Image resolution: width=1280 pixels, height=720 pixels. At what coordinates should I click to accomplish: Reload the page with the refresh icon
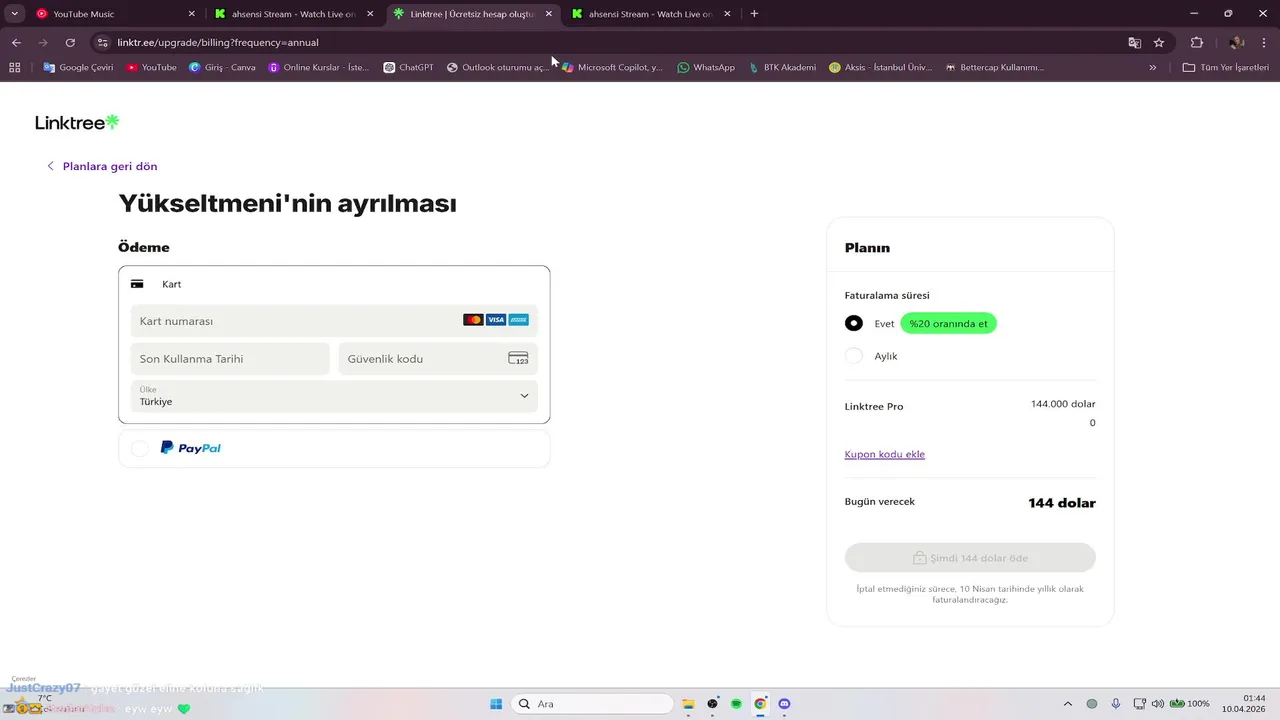70,43
